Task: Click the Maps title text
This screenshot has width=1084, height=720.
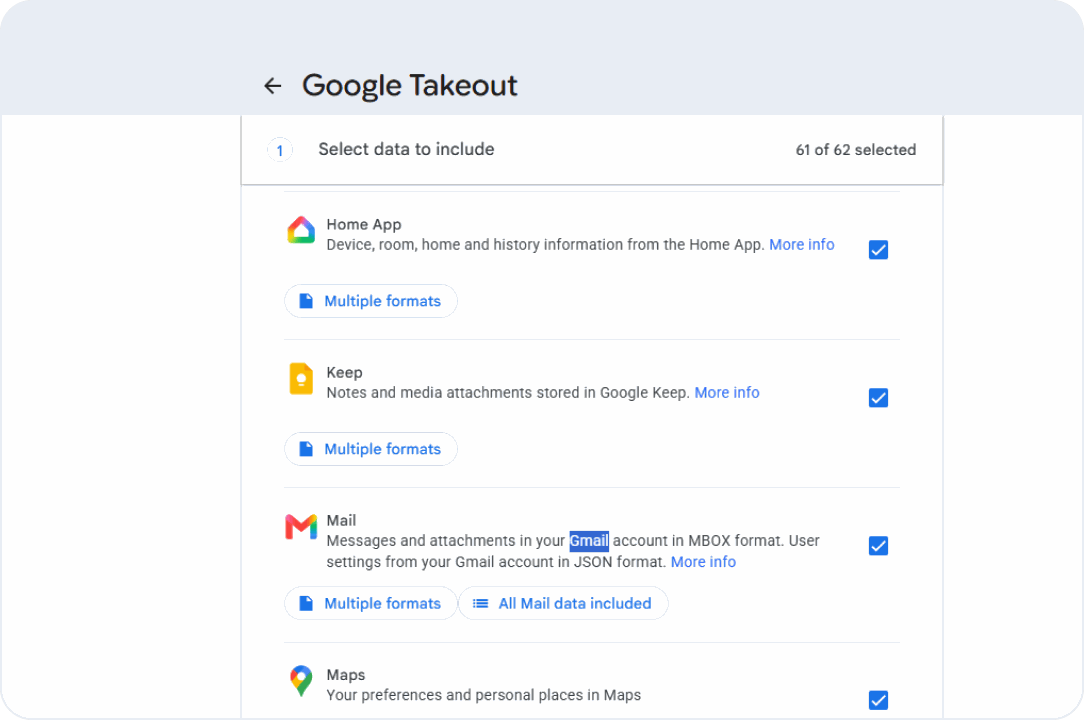Action: (x=346, y=675)
